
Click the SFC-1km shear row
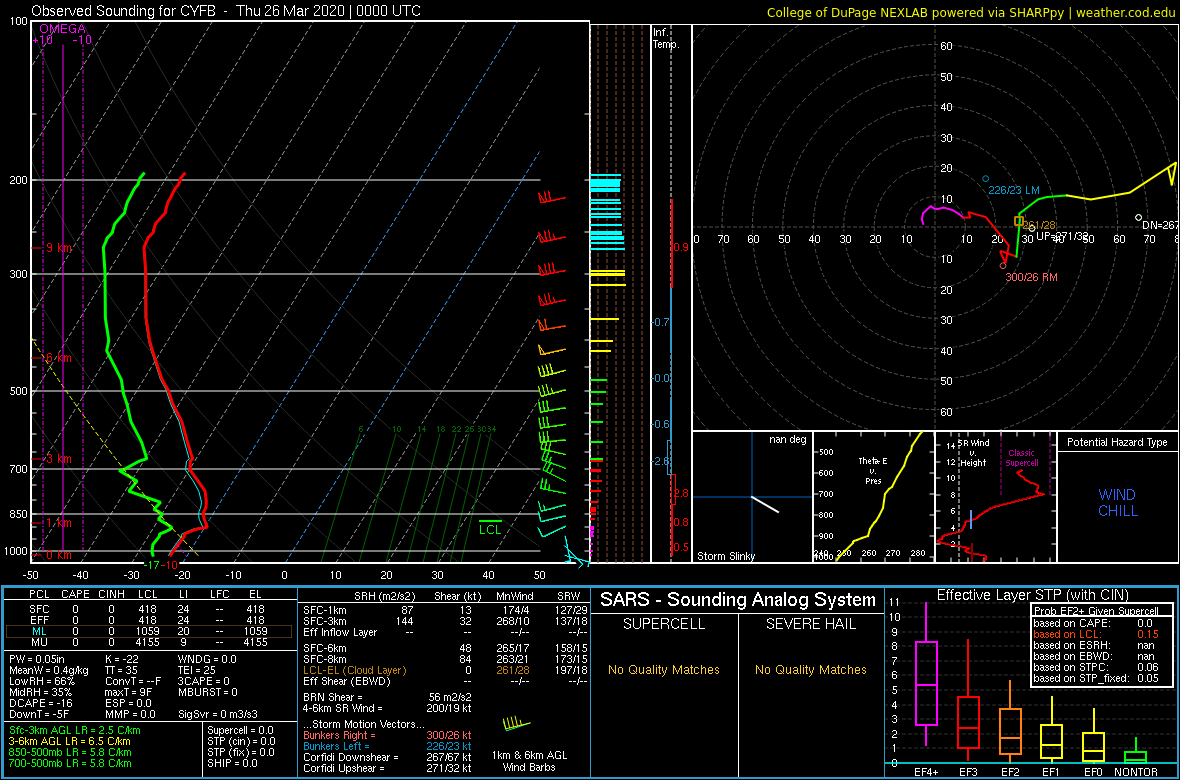pyautogui.click(x=446, y=608)
